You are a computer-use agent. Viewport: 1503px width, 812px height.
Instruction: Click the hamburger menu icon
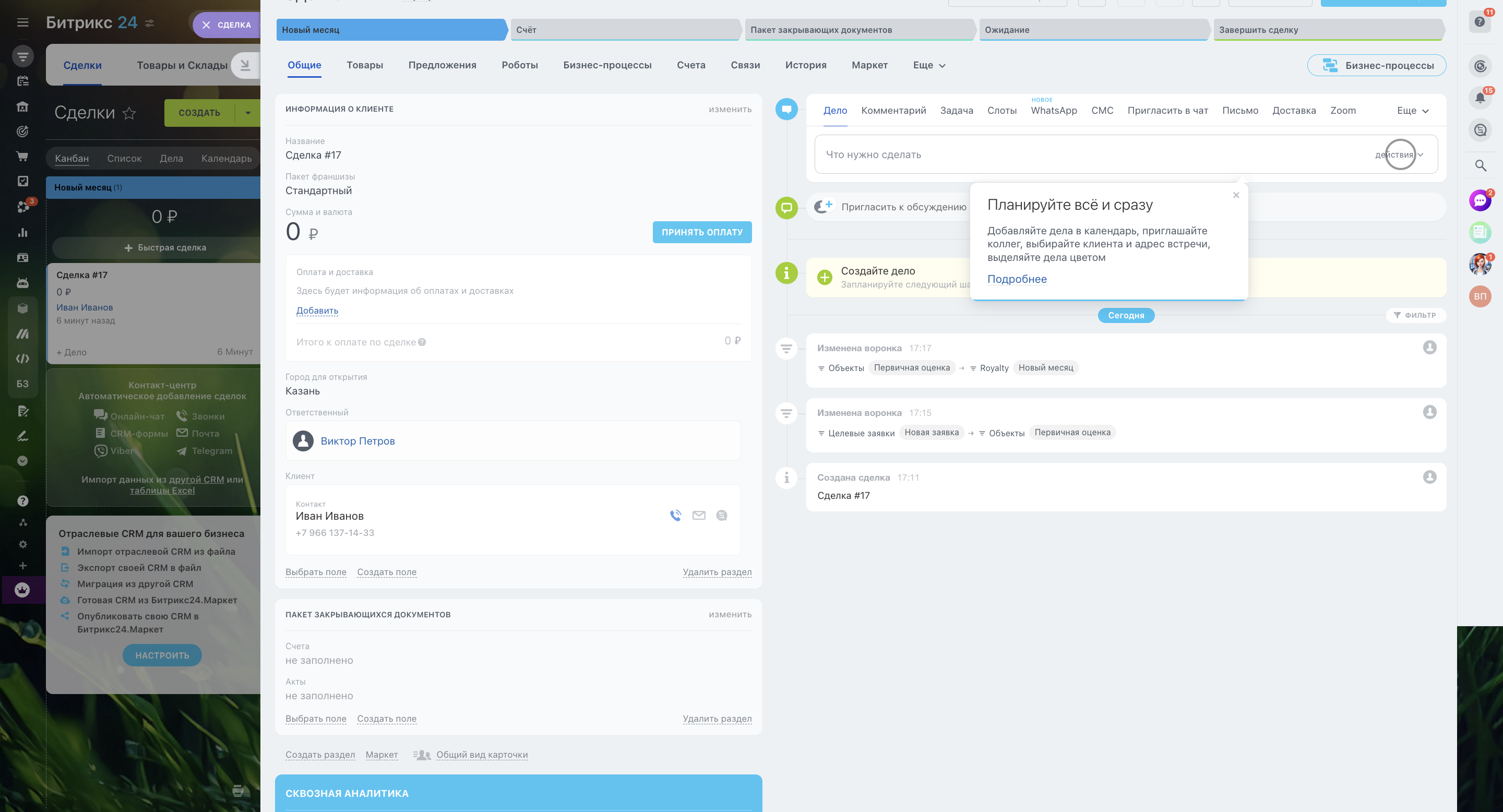click(x=23, y=22)
